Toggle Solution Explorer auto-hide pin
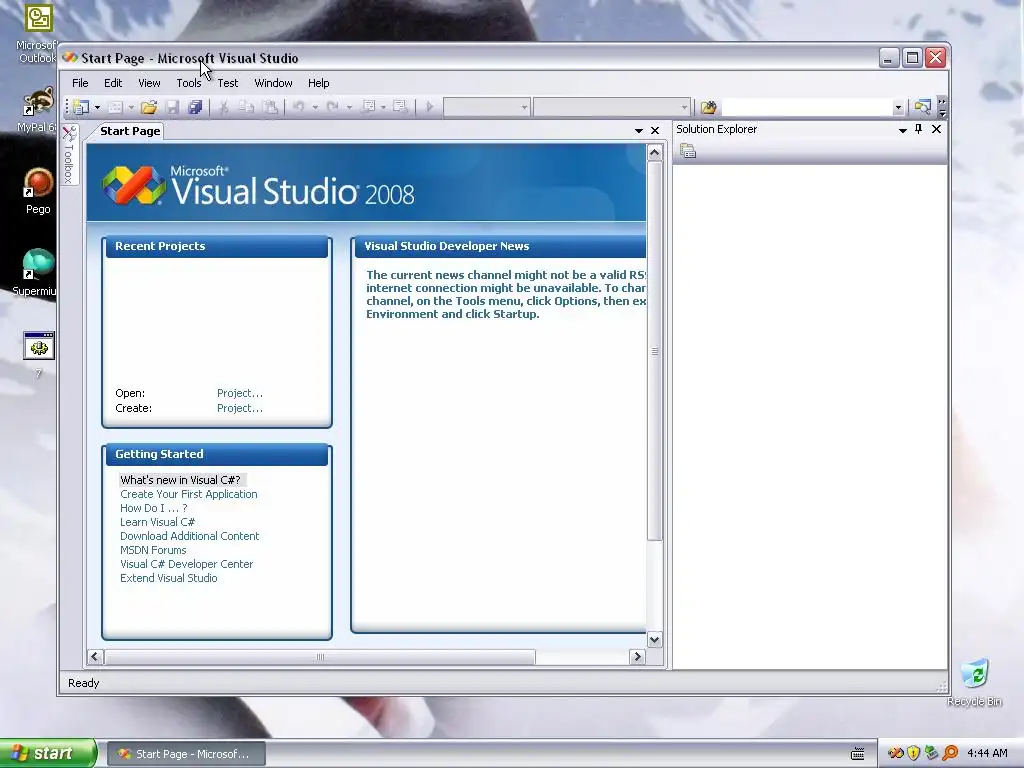Image resolution: width=1024 pixels, height=768 pixels. pyautogui.click(x=919, y=129)
